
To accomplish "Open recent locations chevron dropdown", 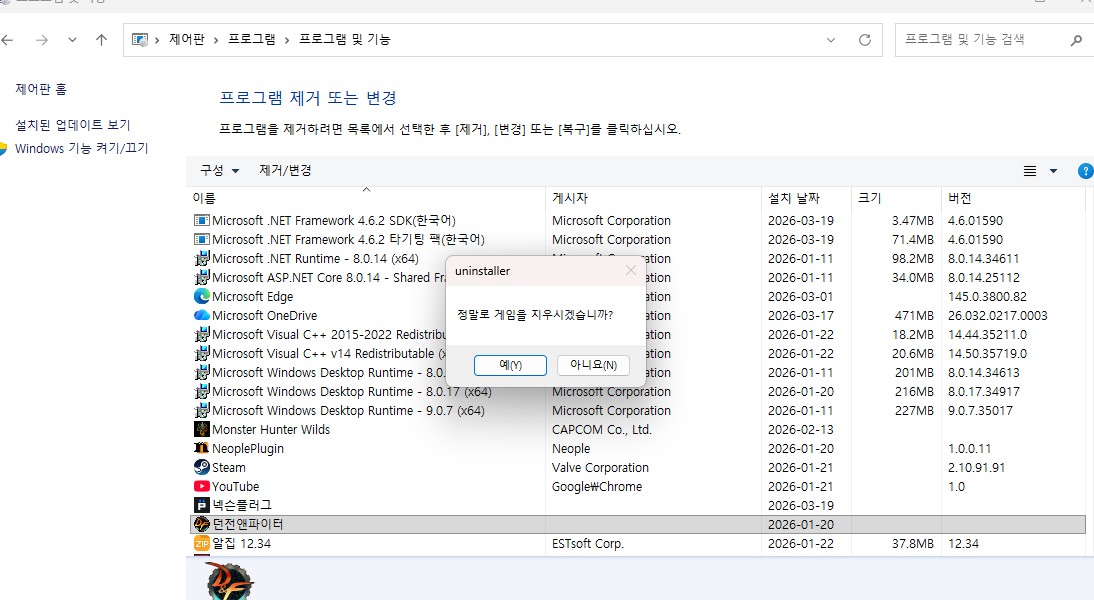I will [72, 40].
